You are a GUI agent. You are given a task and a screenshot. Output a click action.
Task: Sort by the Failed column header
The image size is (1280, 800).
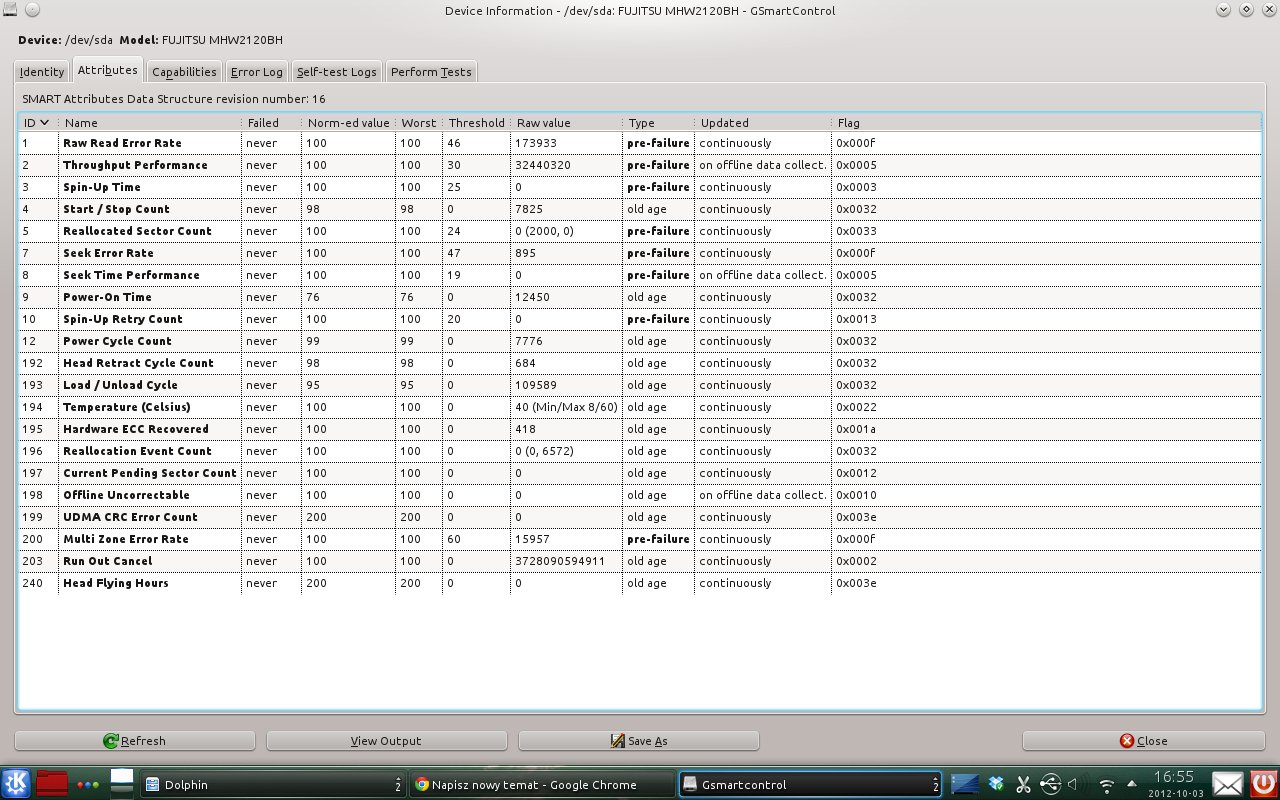(x=271, y=122)
